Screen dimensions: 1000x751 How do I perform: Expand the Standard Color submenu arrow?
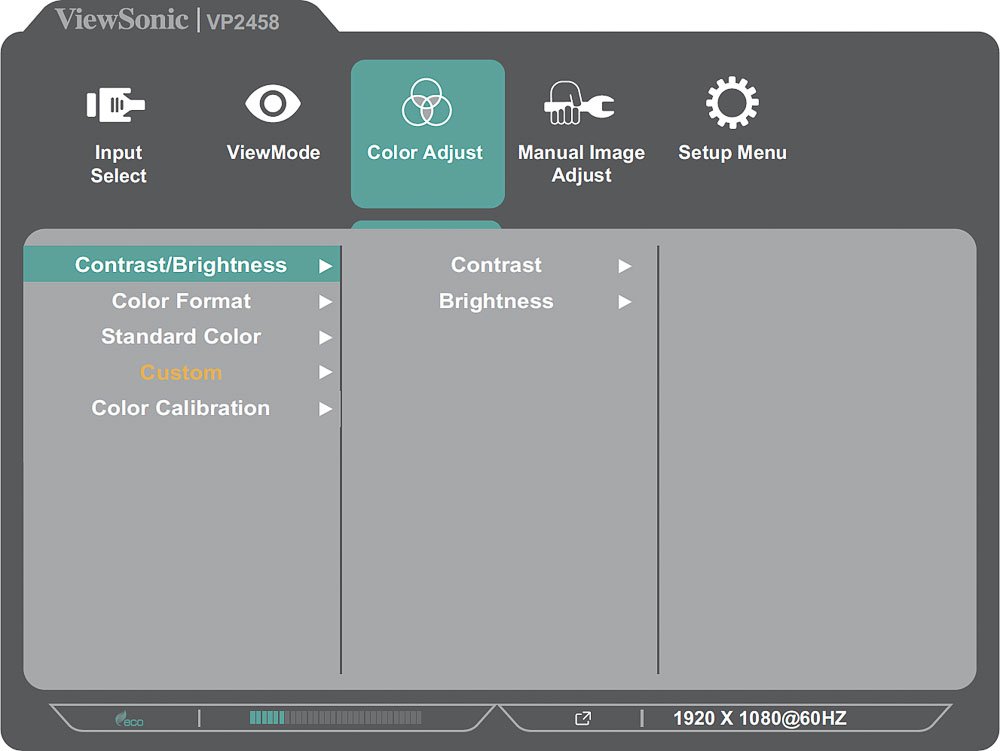point(325,338)
